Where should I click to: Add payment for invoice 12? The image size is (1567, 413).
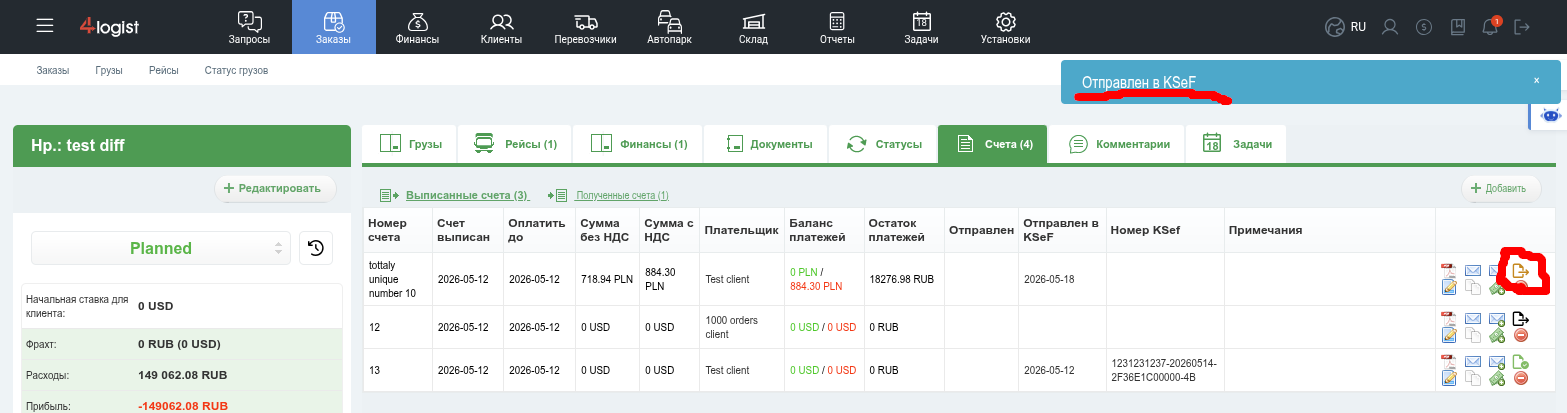1497,336
